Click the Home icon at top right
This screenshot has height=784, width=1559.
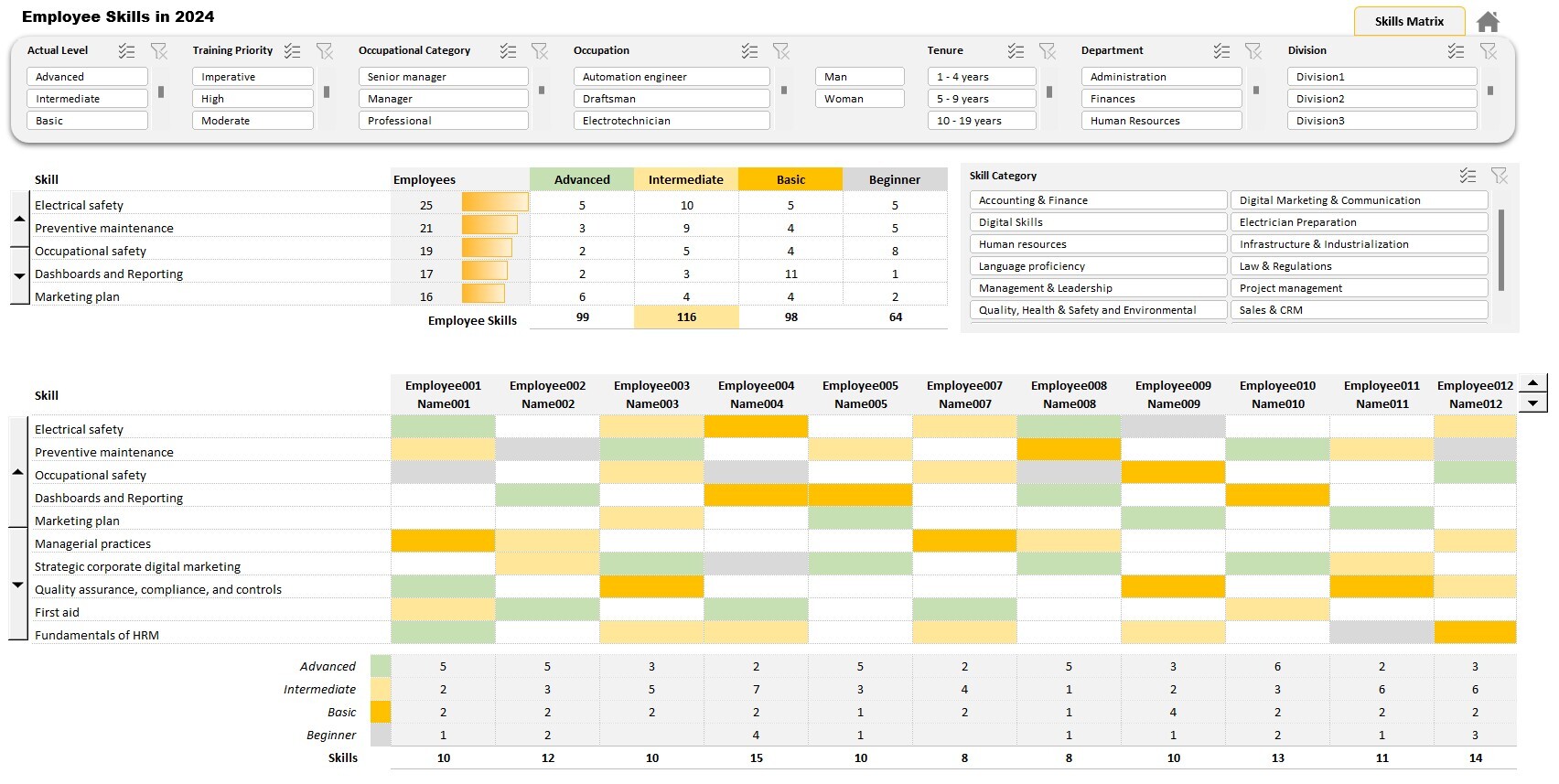coord(1489,21)
